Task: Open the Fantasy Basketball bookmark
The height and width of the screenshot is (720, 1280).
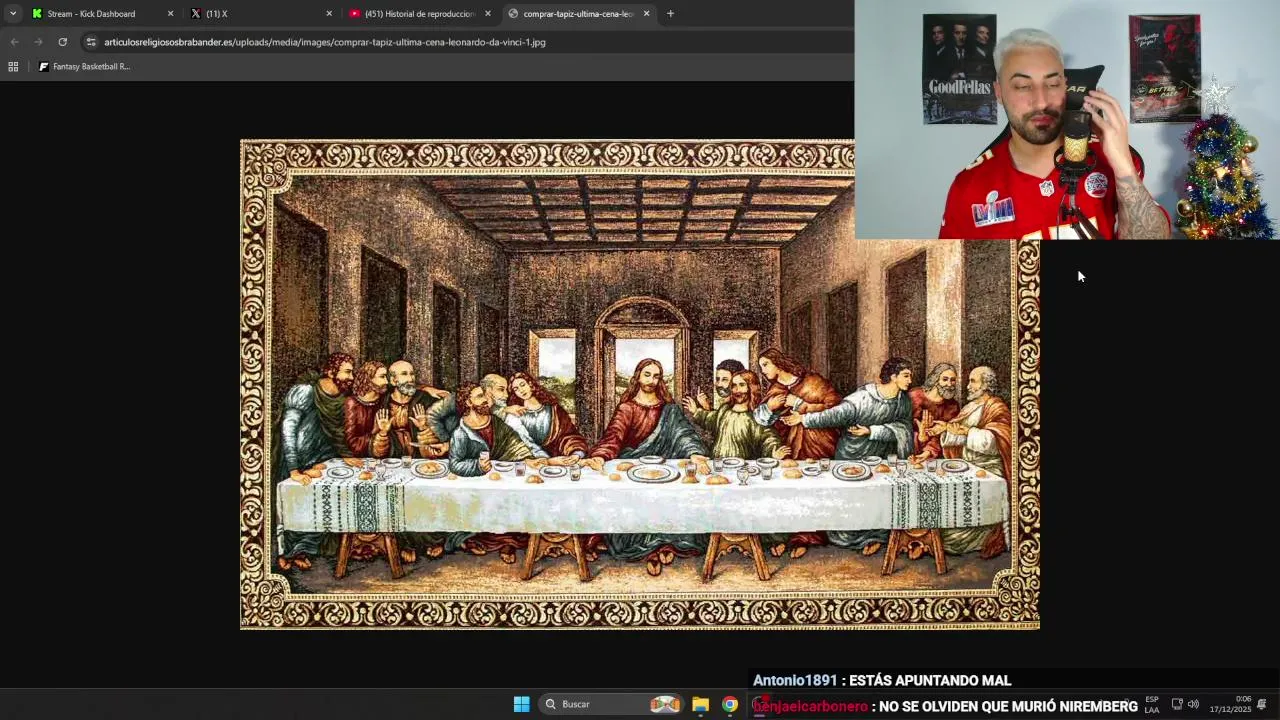Action: (x=84, y=67)
